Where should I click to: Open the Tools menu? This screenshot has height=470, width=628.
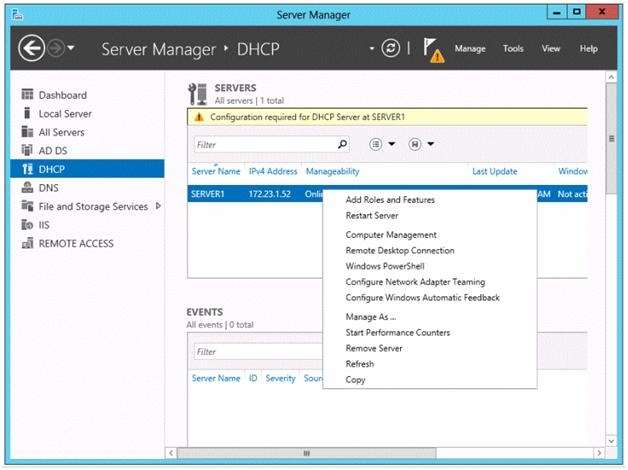point(513,48)
